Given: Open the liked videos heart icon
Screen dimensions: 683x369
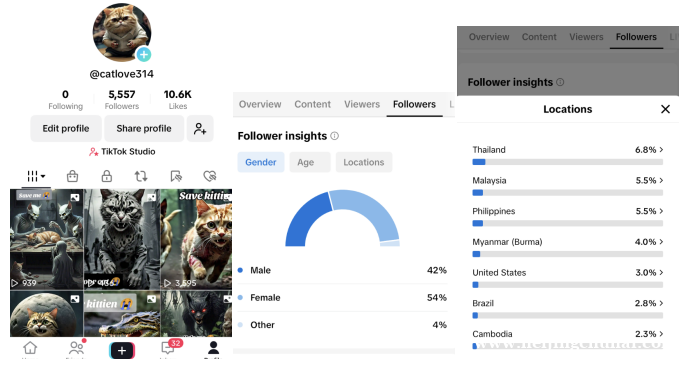Looking at the screenshot, I should [x=210, y=176].
